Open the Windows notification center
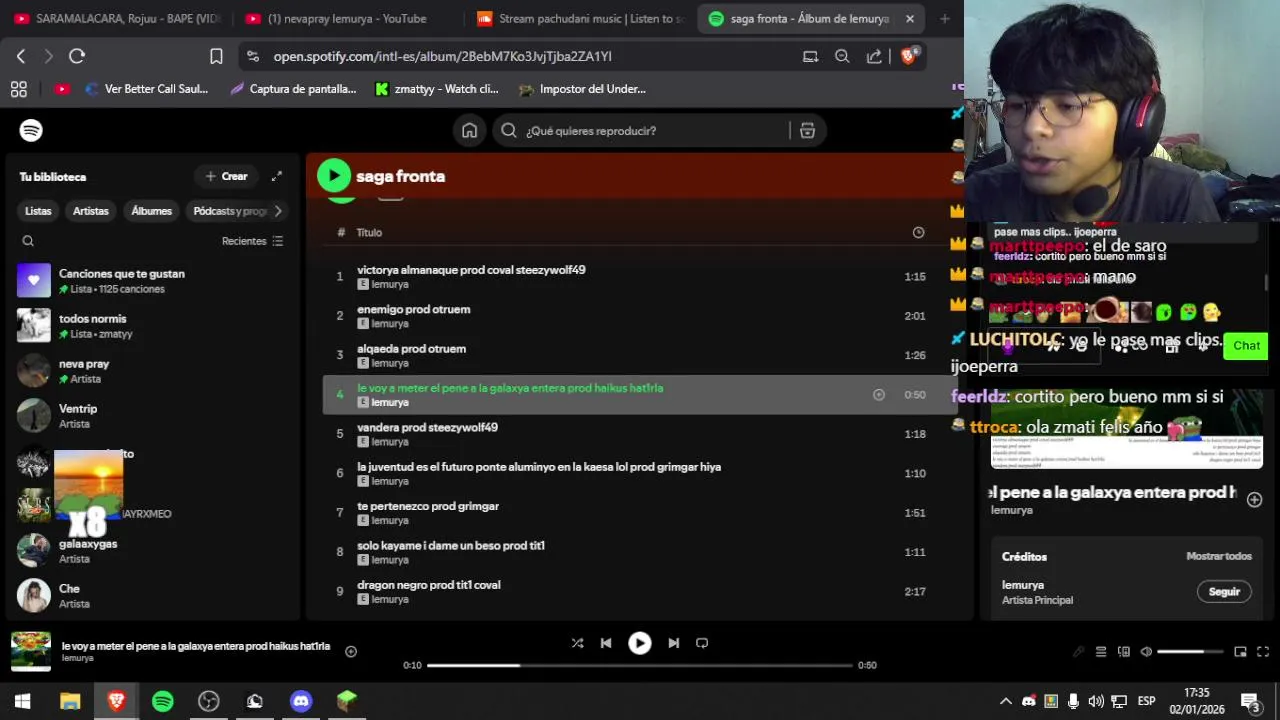The image size is (1280, 720). [1250, 701]
